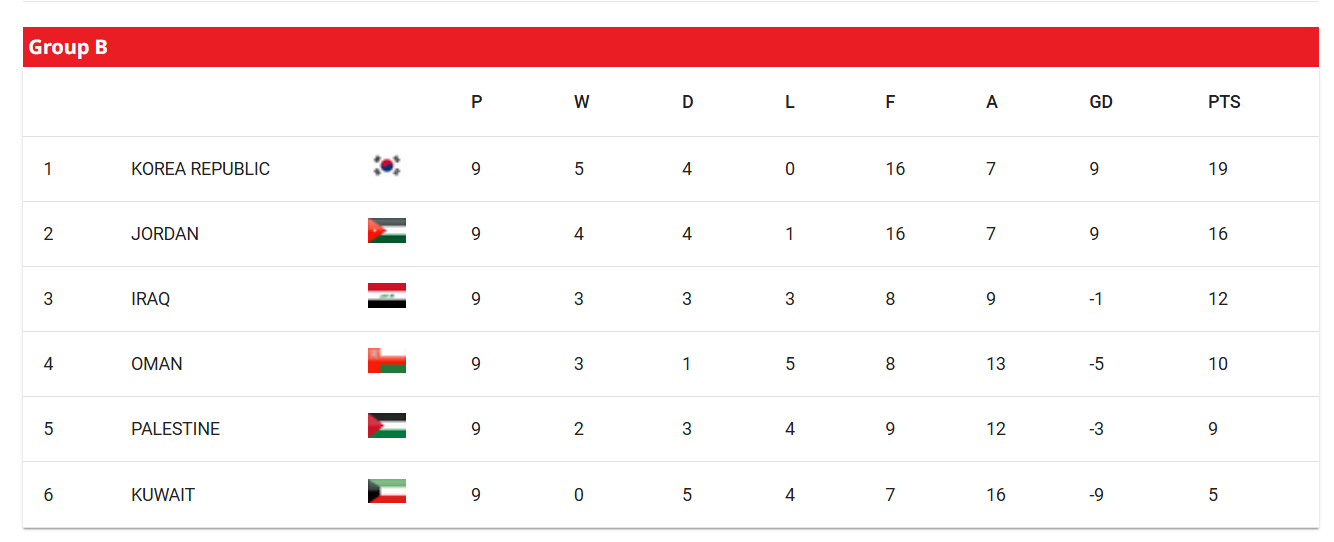Select the IRAQ team name
1334x542 pixels.
(x=151, y=299)
